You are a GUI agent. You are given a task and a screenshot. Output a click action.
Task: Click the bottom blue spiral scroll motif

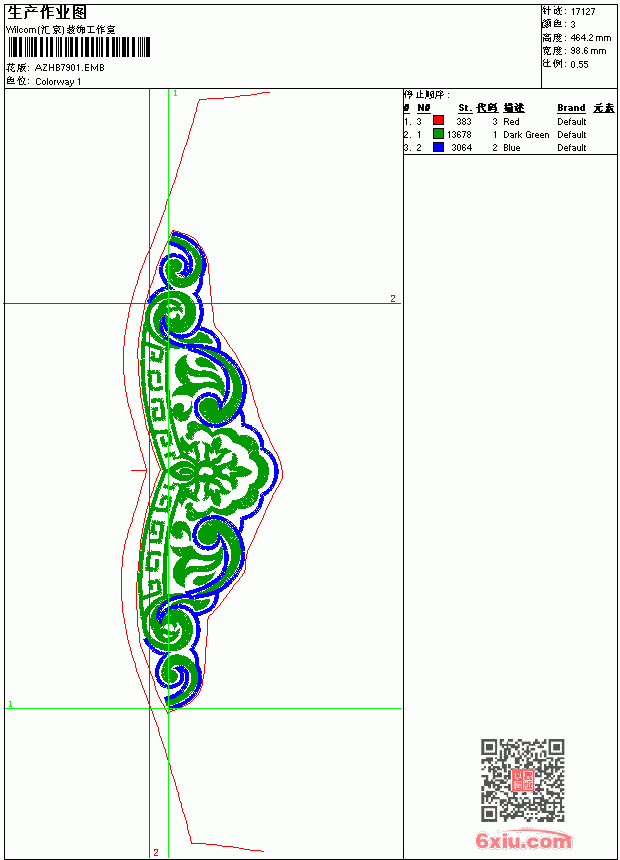(178, 678)
